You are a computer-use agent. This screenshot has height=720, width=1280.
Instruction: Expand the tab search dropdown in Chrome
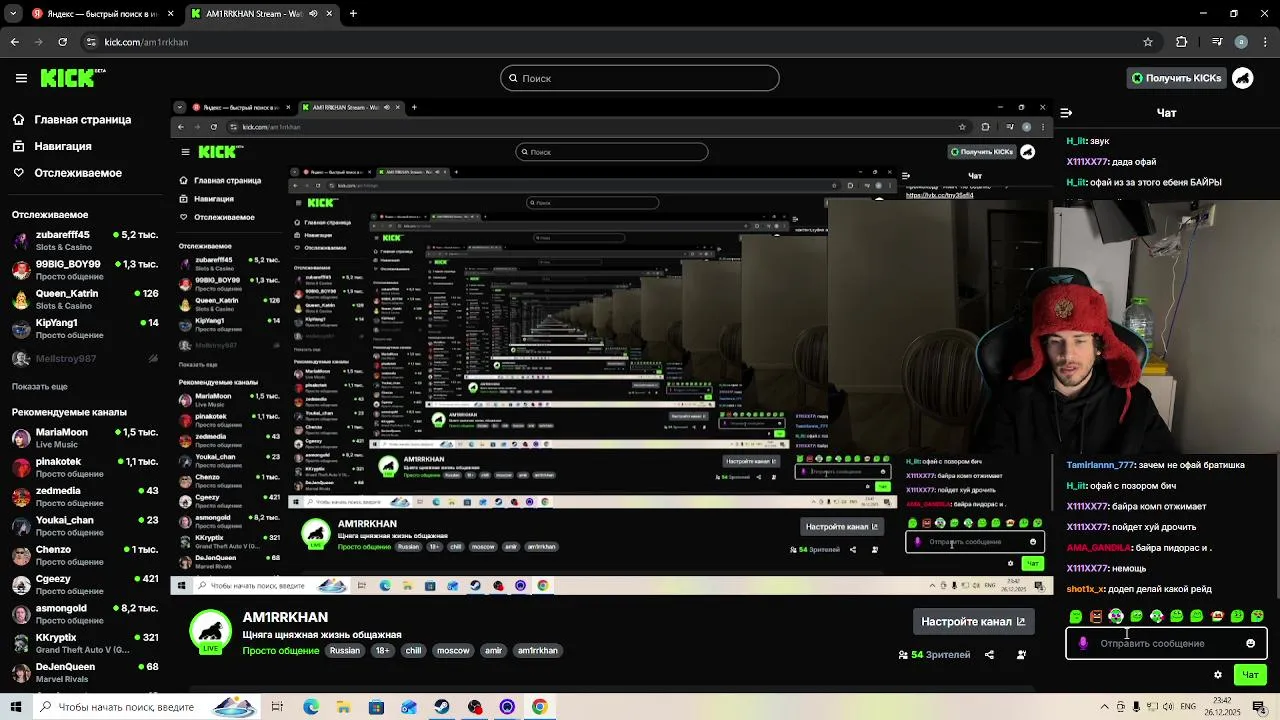coord(14,14)
